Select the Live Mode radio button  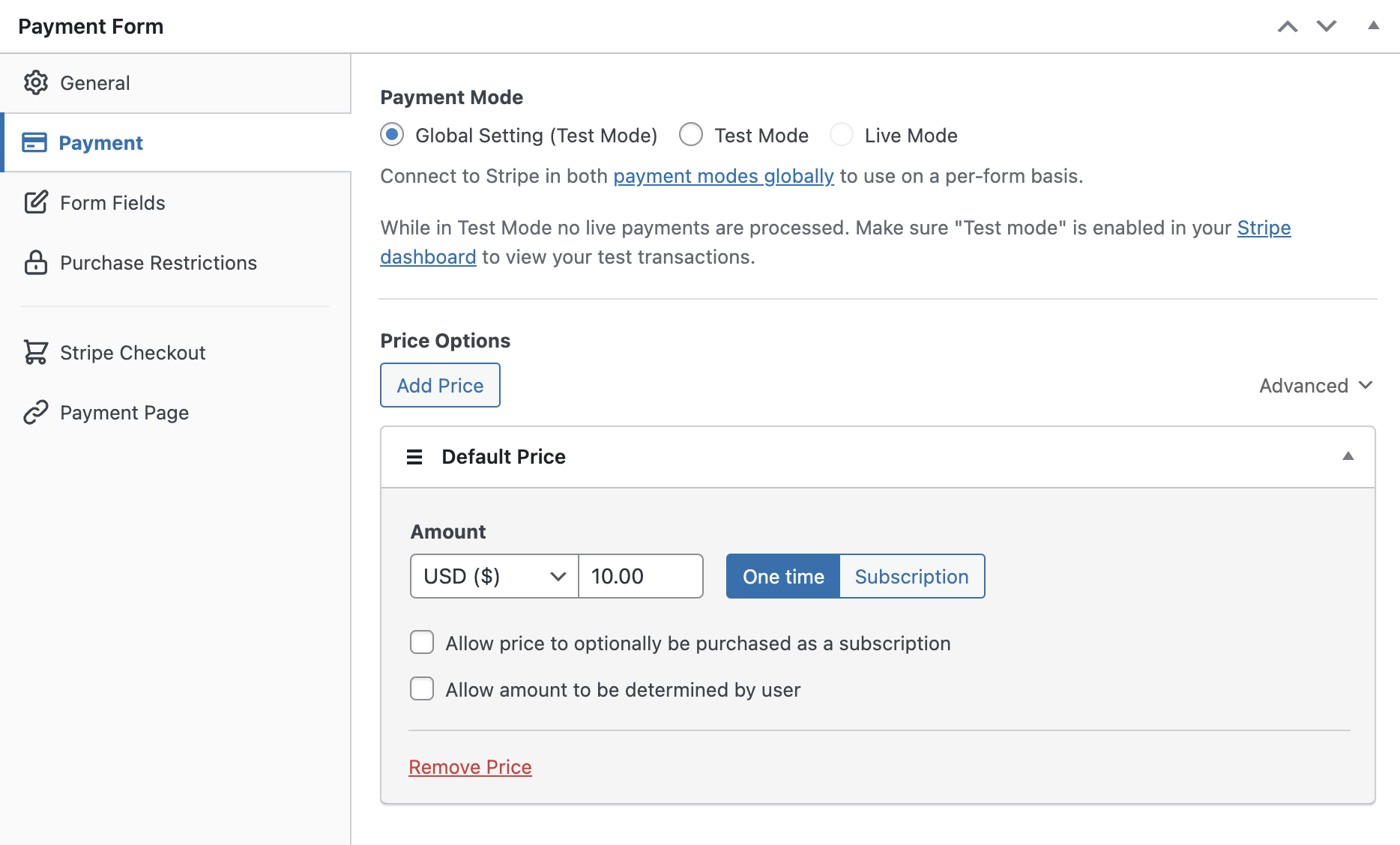pos(842,135)
